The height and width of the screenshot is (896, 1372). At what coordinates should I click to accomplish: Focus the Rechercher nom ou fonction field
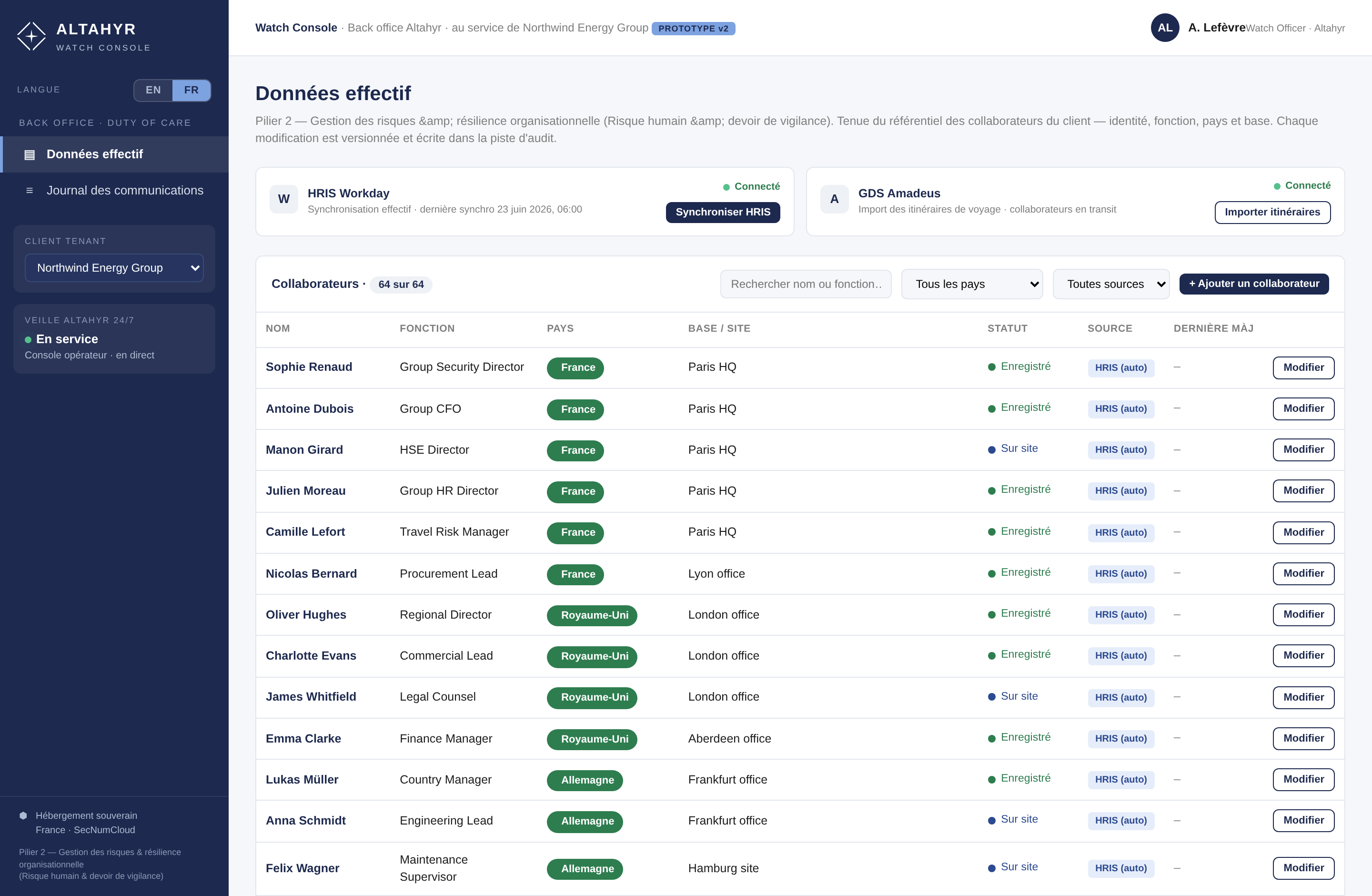(x=806, y=284)
